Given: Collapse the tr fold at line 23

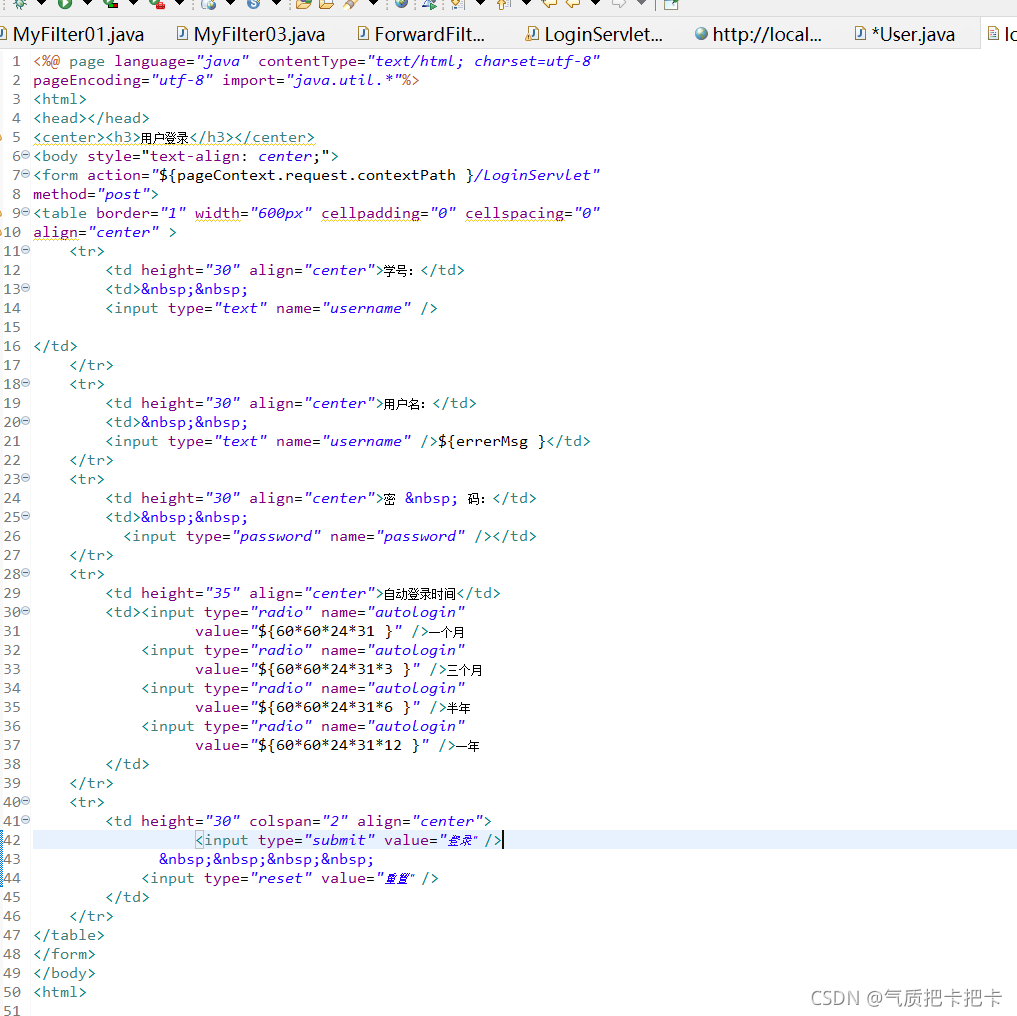Looking at the screenshot, I should tap(26, 478).
